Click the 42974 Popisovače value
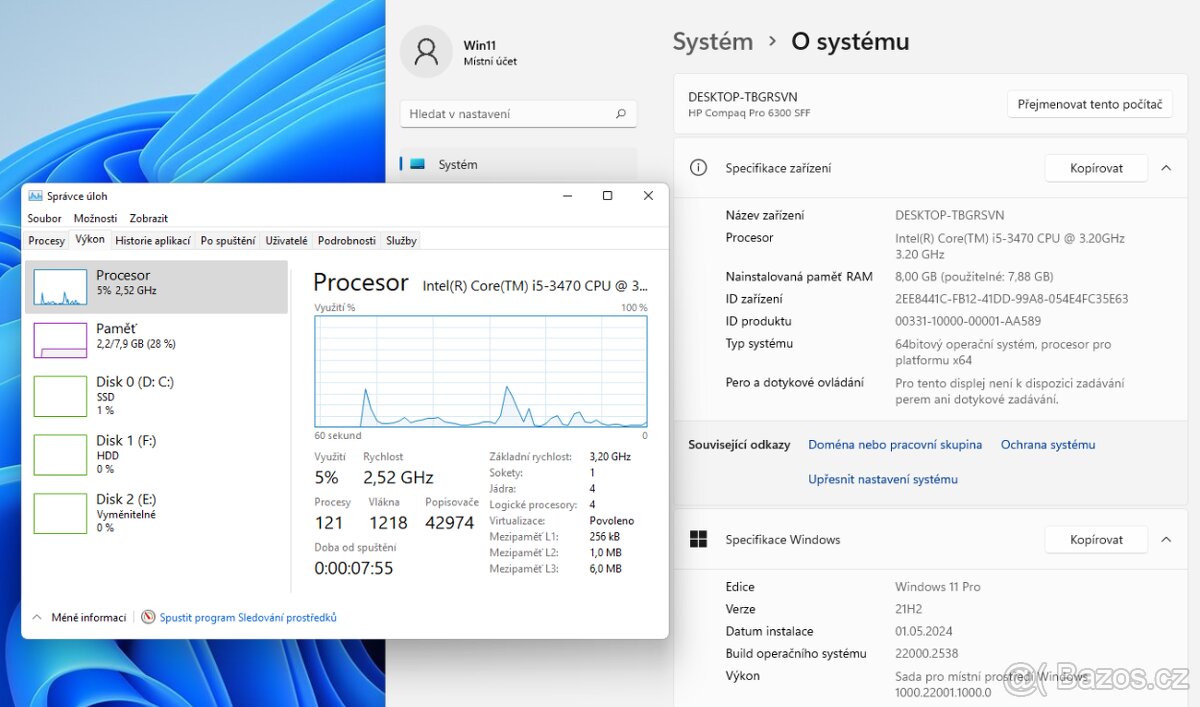The width and height of the screenshot is (1200, 707). (450, 522)
